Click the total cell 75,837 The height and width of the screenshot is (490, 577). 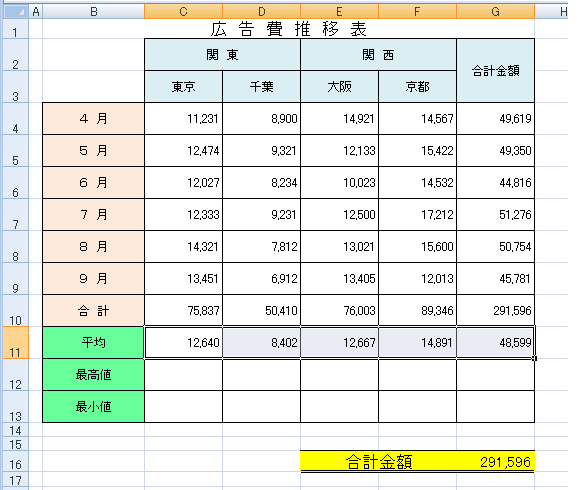tap(183, 310)
